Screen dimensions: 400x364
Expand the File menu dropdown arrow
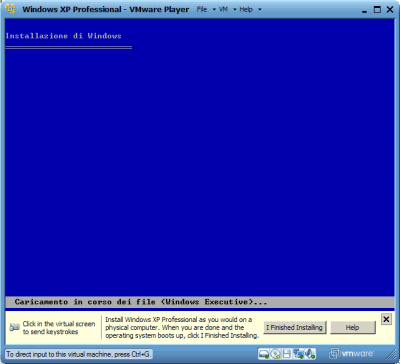pos(214,9)
